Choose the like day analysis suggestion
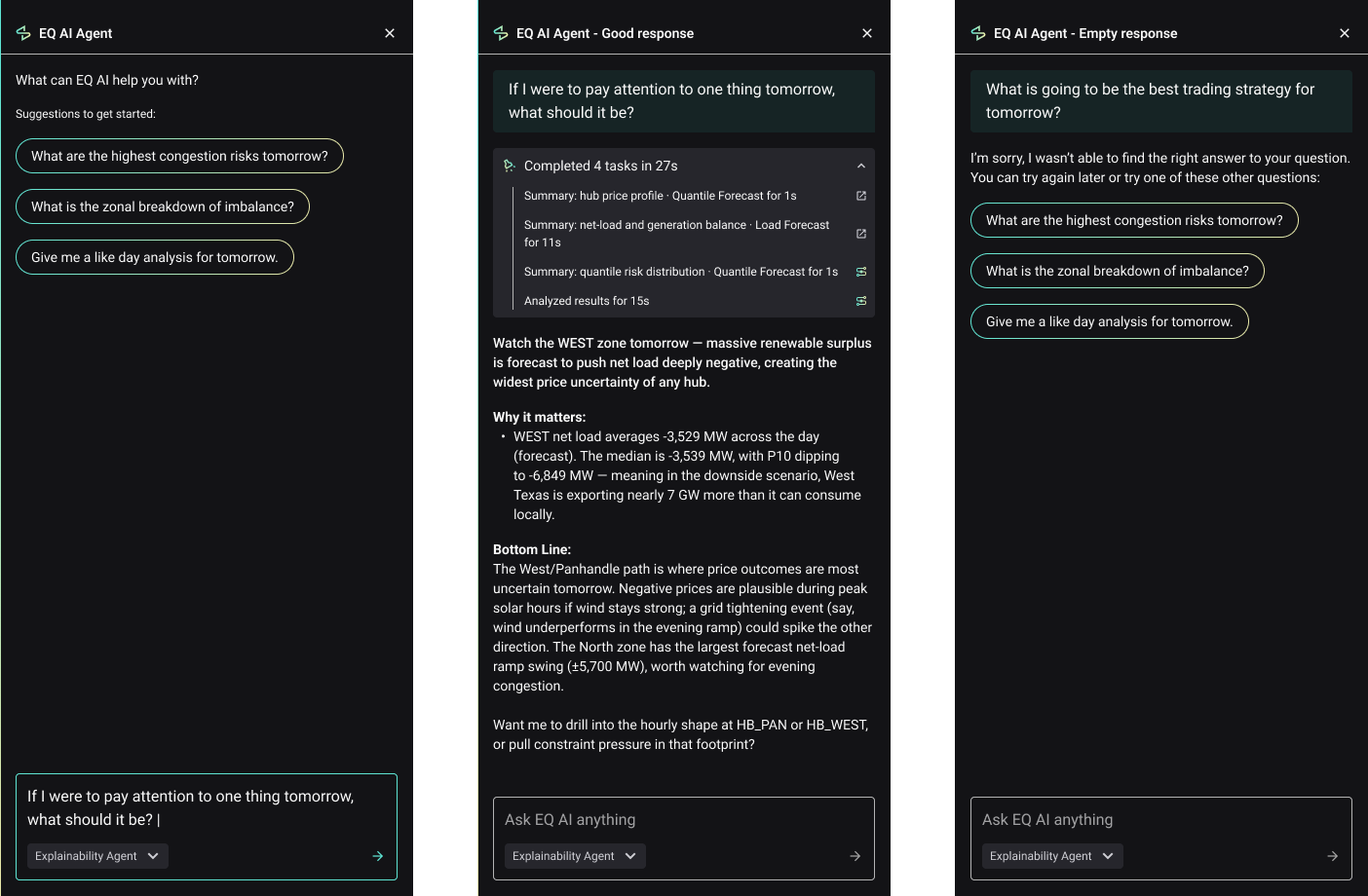1368x896 pixels. 154,257
